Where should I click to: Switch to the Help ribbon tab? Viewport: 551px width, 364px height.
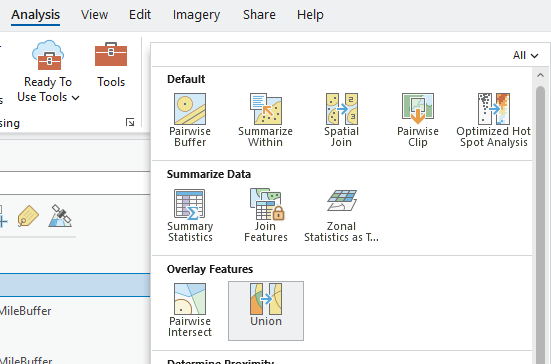coord(310,15)
